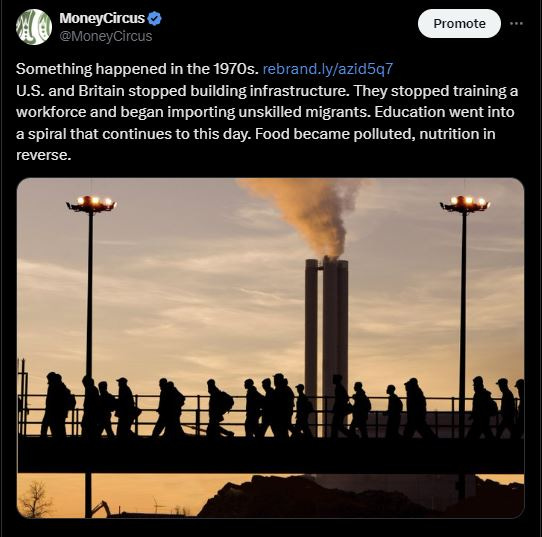This screenshot has height=537, width=542.
Task: Click the right floodlight lamp in the photo
Action: [465, 204]
